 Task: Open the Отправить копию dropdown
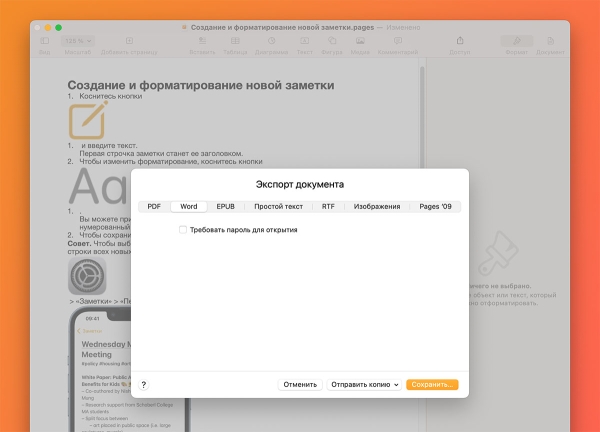(364, 385)
